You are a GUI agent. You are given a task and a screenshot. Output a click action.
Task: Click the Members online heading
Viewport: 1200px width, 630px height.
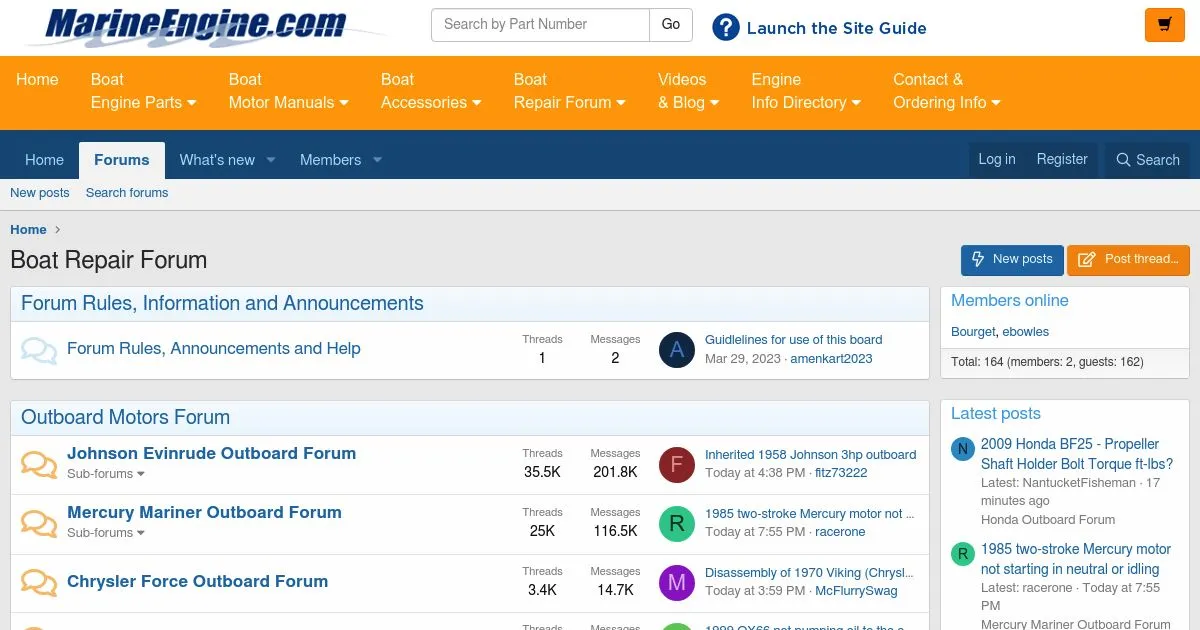(x=1009, y=301)
